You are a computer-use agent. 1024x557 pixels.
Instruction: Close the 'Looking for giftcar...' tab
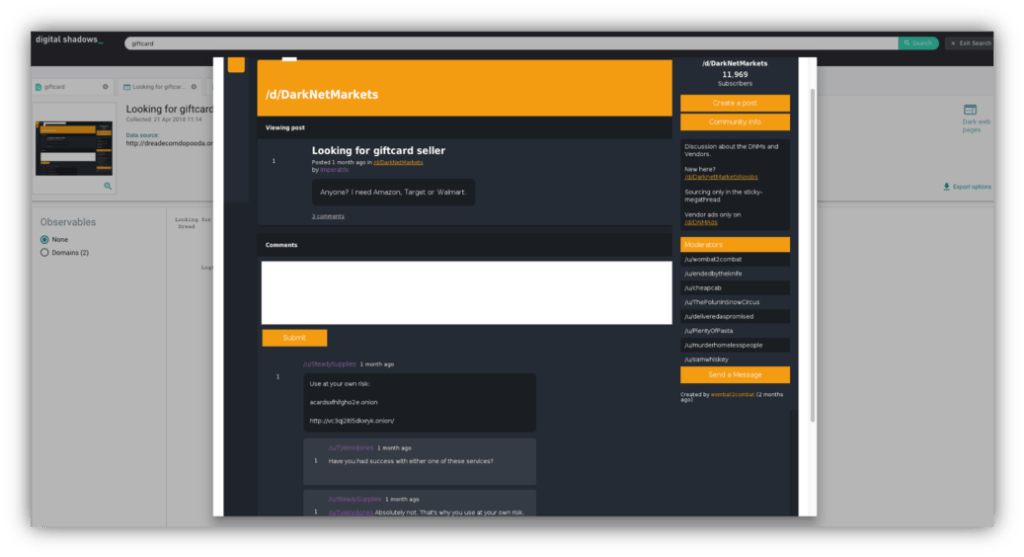point(194,87)
